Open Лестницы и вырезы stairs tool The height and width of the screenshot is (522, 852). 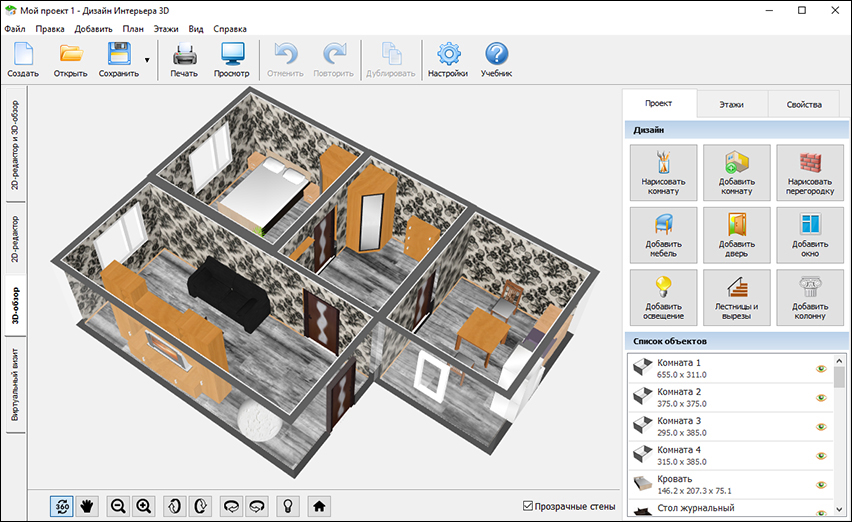coord(736,298)
